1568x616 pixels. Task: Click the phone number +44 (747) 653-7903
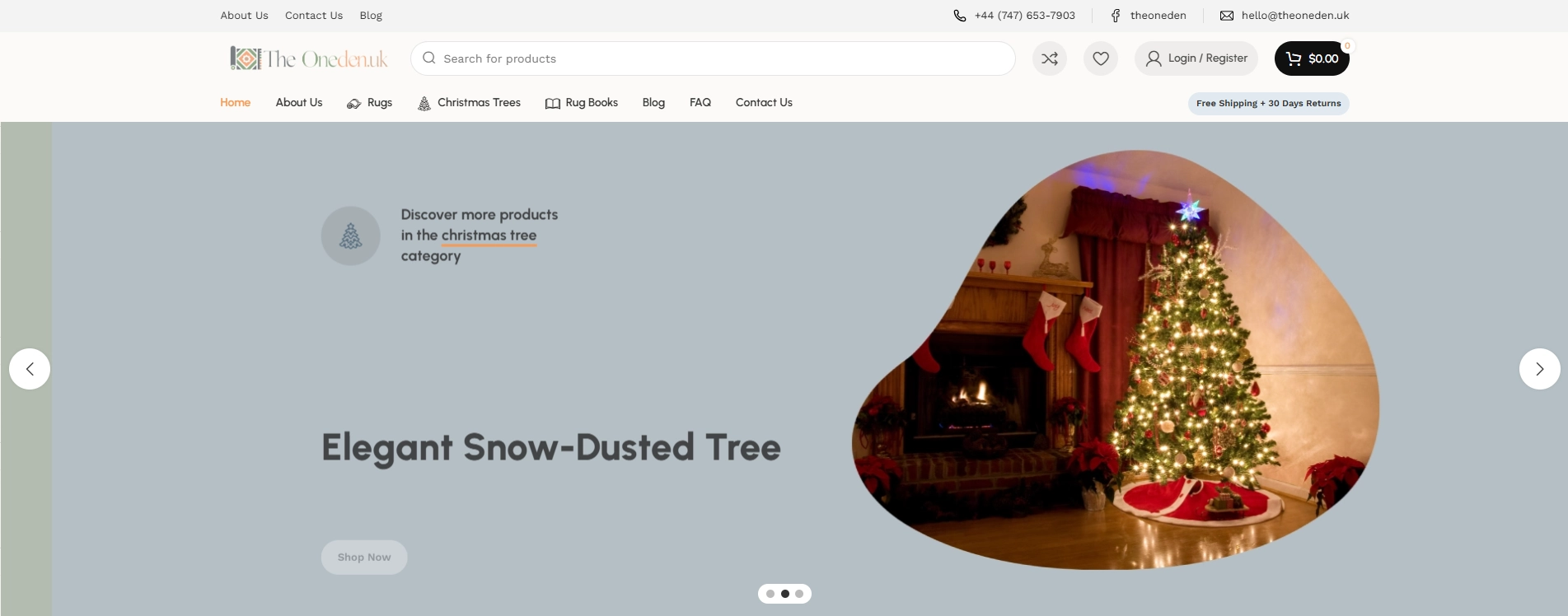click(1024, 16)
